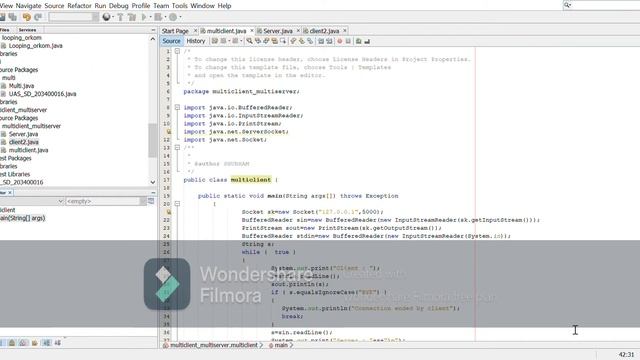The image size is (640, 360).
Task: Open the project configuration combo box
Action: point(73,17)
